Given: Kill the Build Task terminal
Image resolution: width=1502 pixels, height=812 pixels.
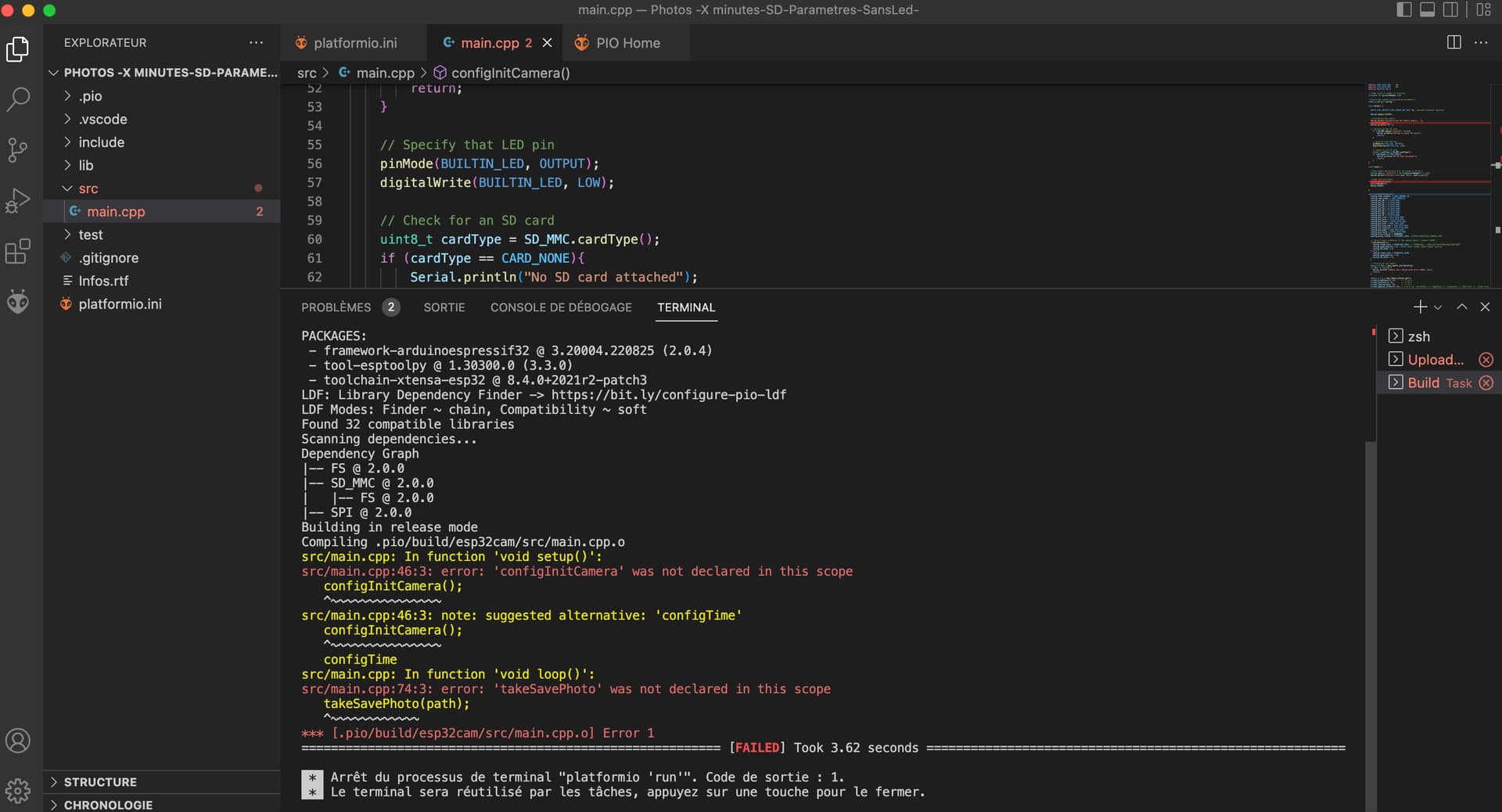Looking at the screenshot, I should pyautogui.click(x=1486, y=383).
